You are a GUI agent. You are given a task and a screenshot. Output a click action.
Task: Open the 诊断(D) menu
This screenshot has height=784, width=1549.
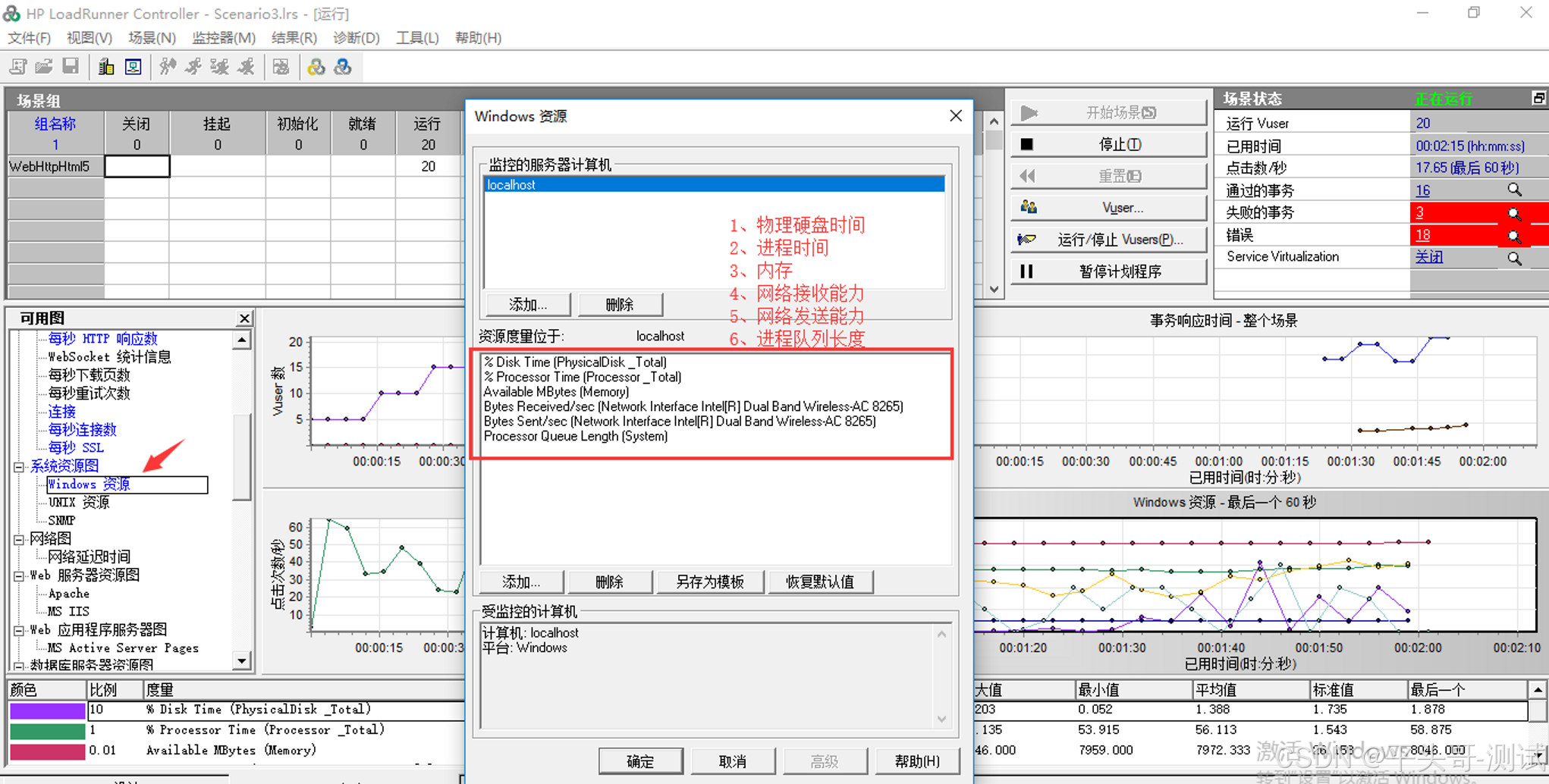click(x=356, y=37)
